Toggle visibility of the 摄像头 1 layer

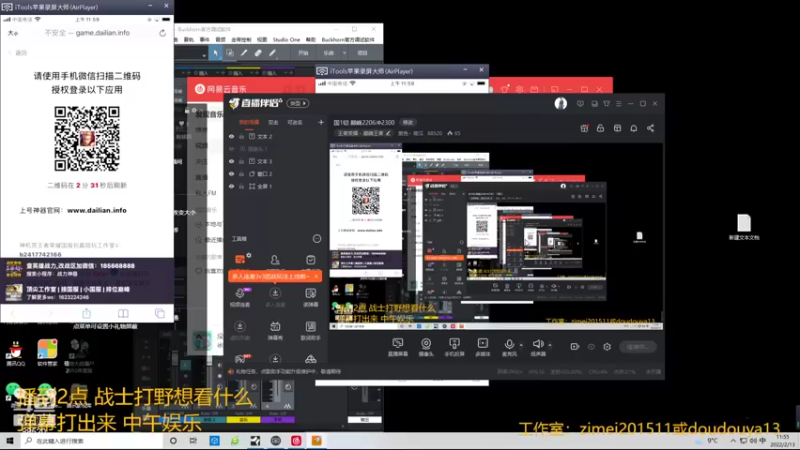[232, 149]
